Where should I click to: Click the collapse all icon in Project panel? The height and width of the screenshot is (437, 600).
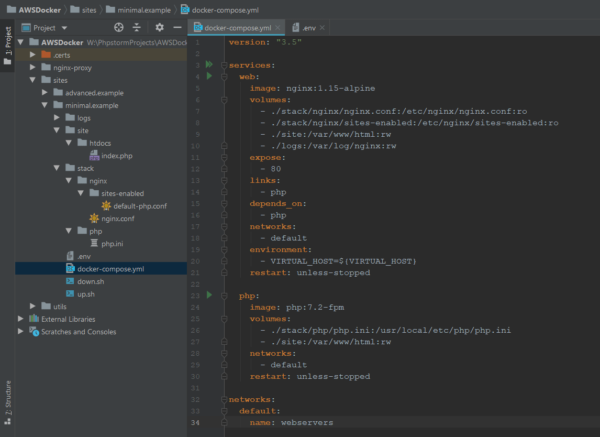click(137, 28)
